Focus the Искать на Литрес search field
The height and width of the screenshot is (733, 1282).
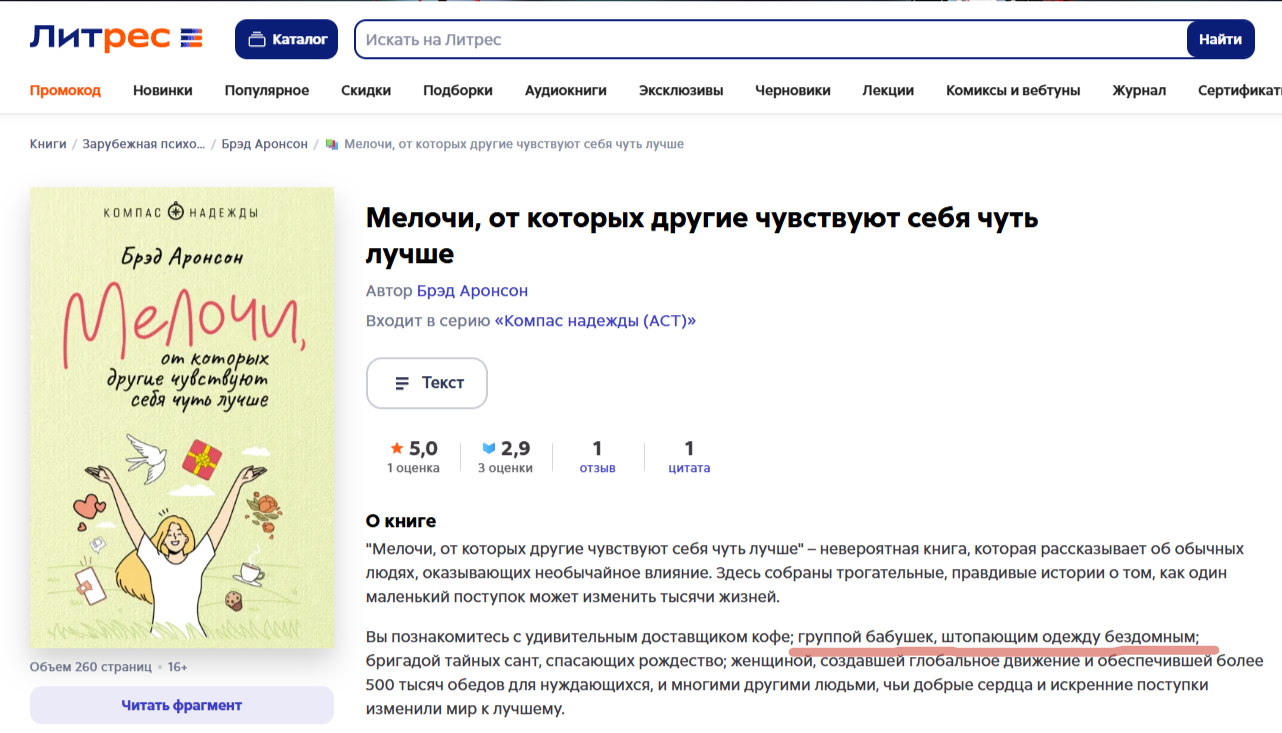(770, 39)
